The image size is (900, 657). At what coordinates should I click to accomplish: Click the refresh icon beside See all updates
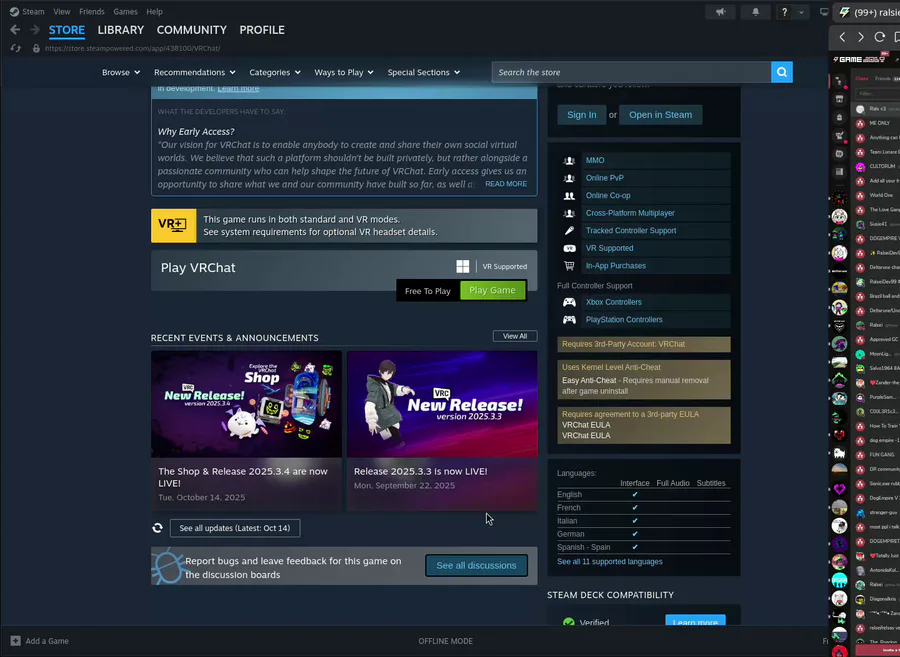157,528
